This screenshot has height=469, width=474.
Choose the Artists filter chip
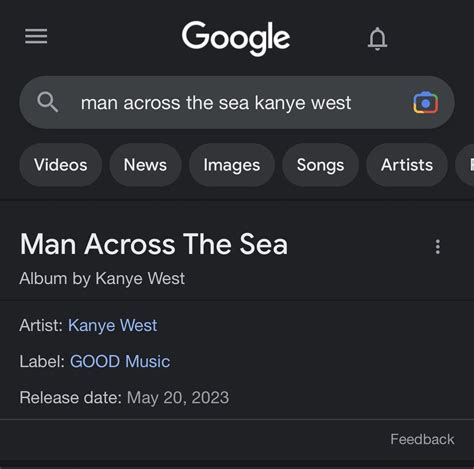click(407, 165)
